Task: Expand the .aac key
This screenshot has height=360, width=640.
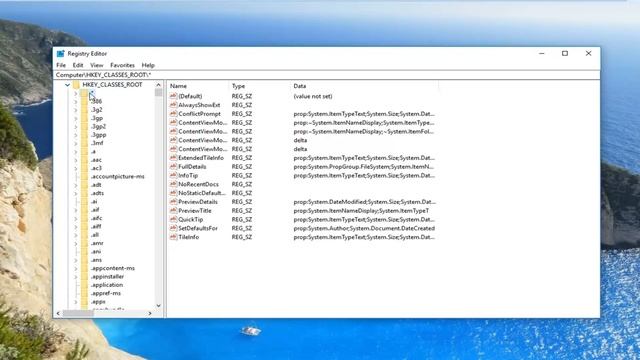Action: (76, 160)
